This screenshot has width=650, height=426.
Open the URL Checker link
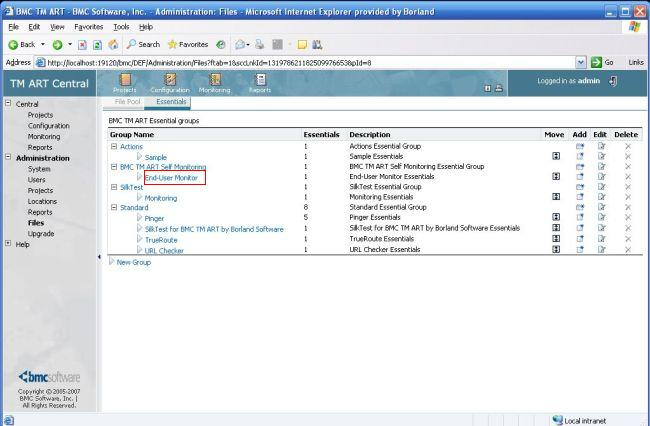164,251
